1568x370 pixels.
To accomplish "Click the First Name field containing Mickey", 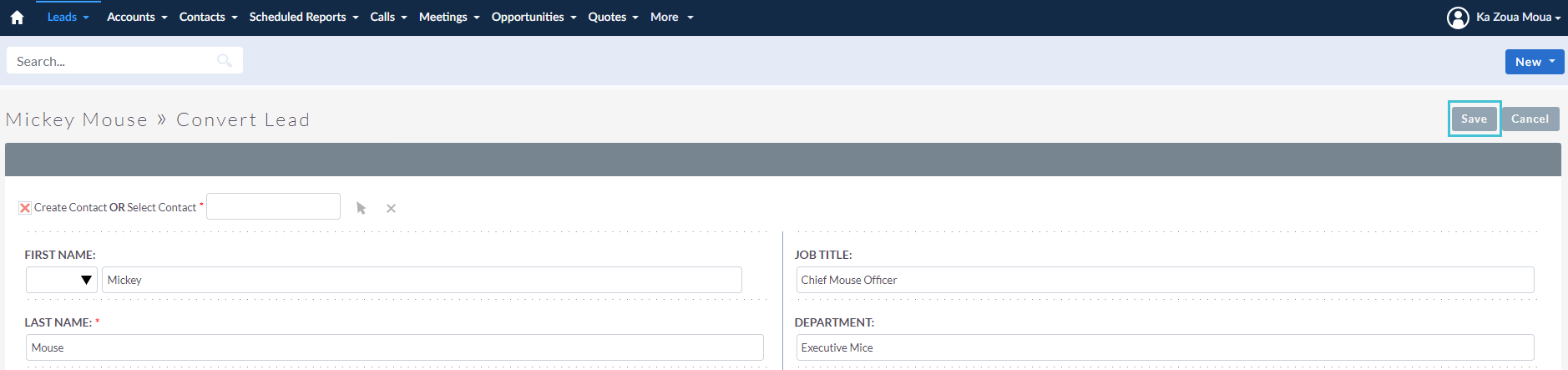I will (x=422, y=280).
